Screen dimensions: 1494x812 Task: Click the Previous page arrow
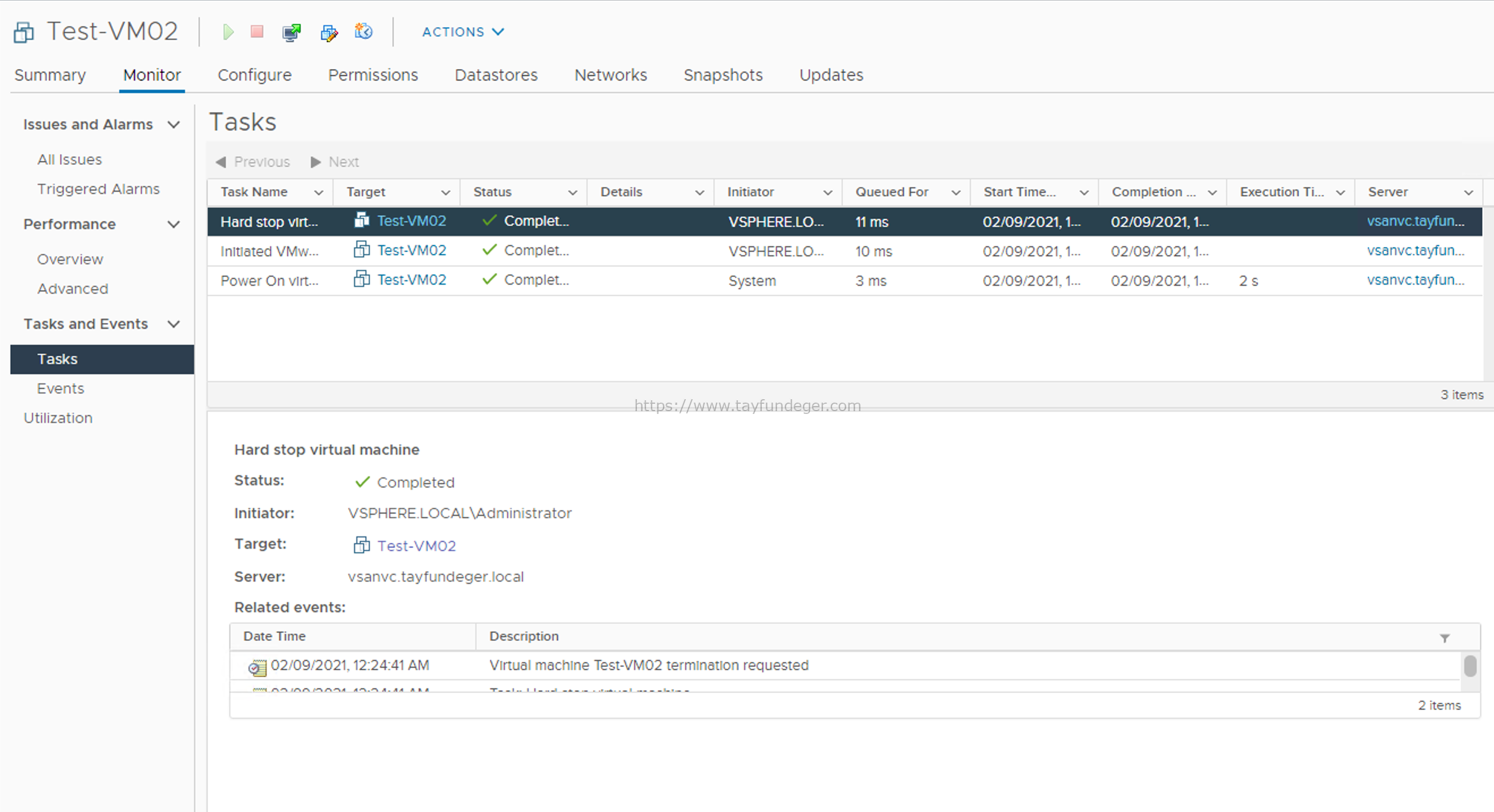coord(221,162)
